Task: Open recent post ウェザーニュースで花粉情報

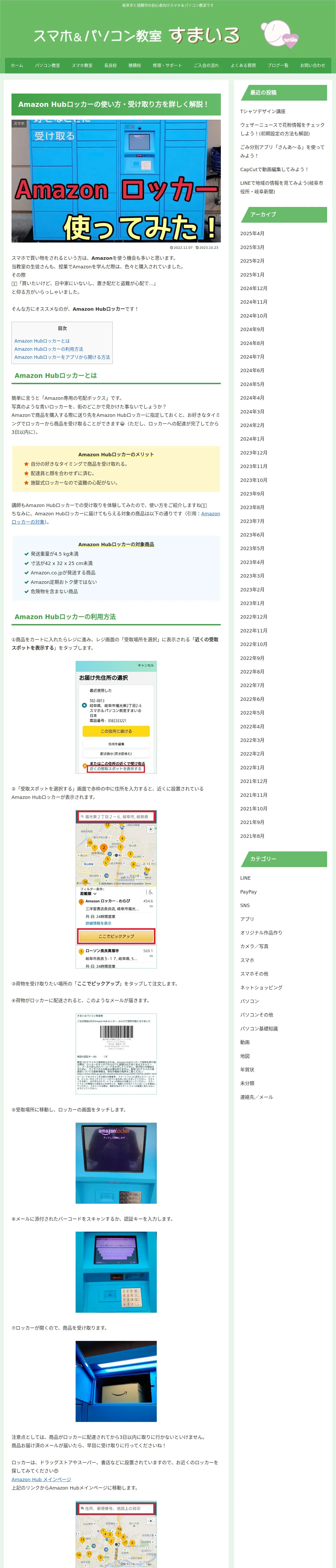Action: [x=282, y=129]
